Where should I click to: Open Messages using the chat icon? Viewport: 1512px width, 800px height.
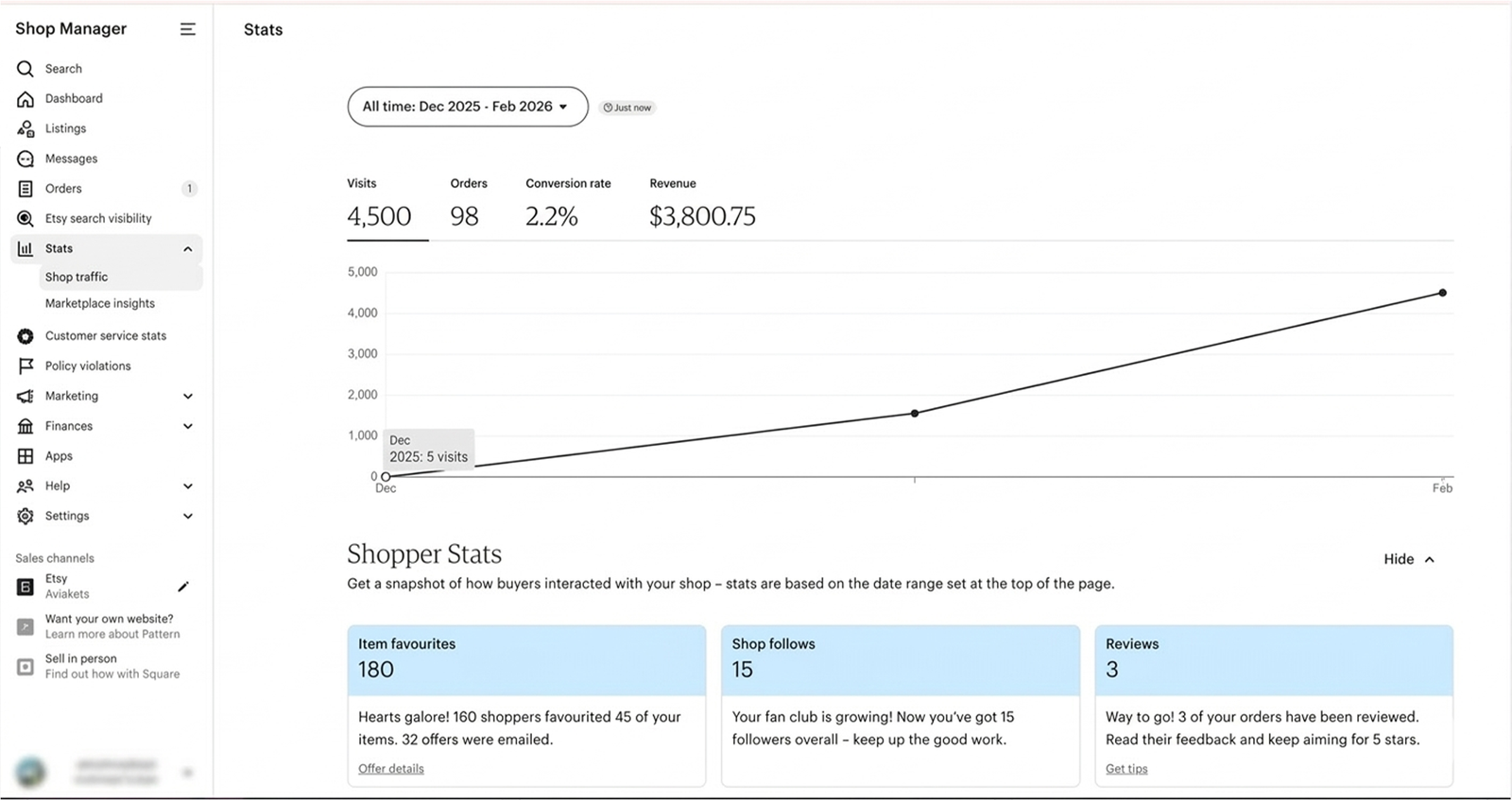click(x=26, y=159)
